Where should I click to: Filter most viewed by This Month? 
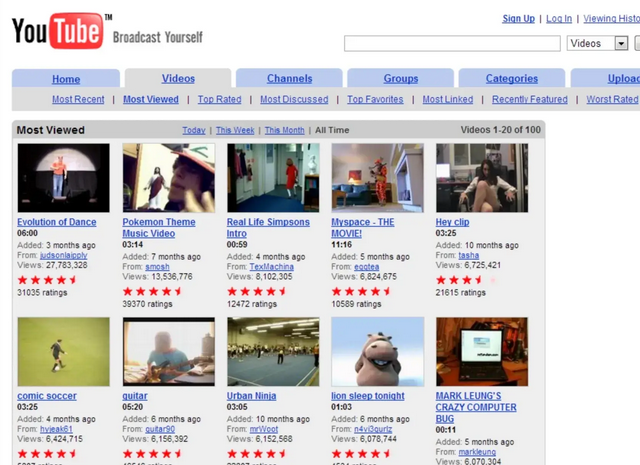click(x=284, y=130)
